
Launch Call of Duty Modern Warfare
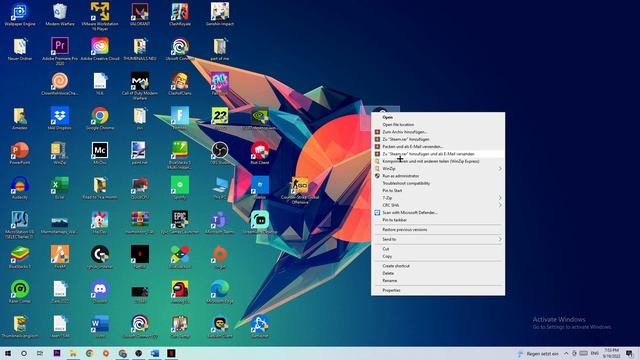(140, 86)
